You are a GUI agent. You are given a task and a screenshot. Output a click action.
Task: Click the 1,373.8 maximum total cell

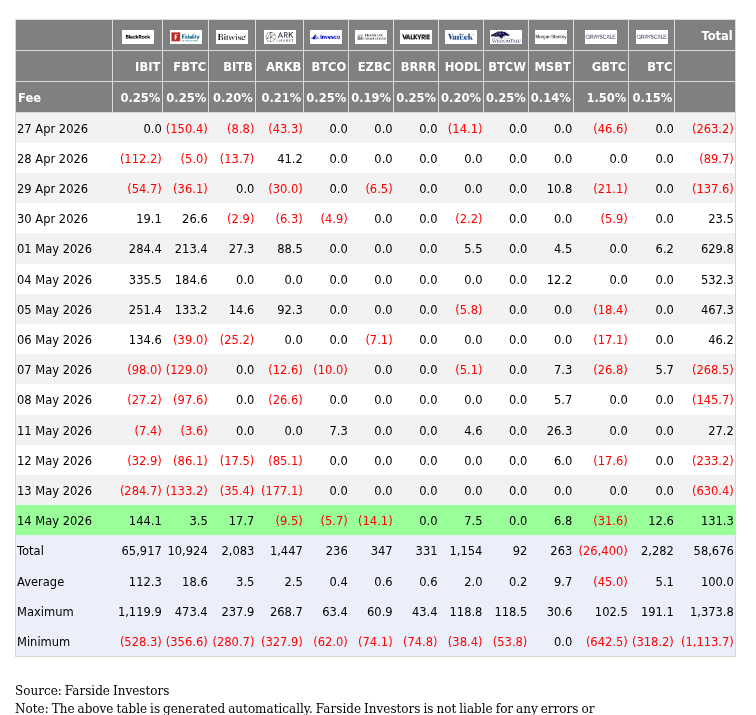point(712,612)
